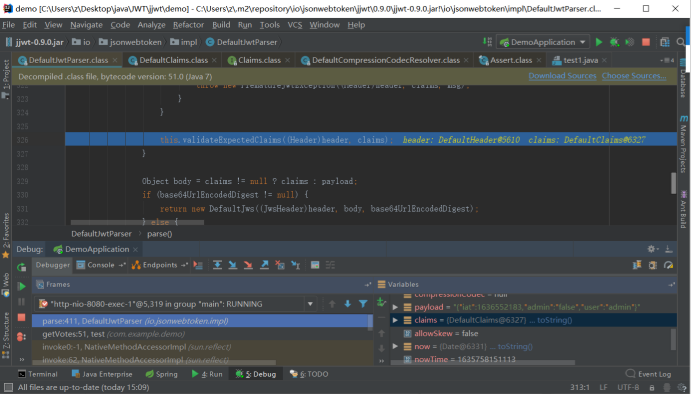Select the previous frame with the up arrow
The width and height of the screenshot is (691, 394).
pyautogui.click(x=332, y=304)
